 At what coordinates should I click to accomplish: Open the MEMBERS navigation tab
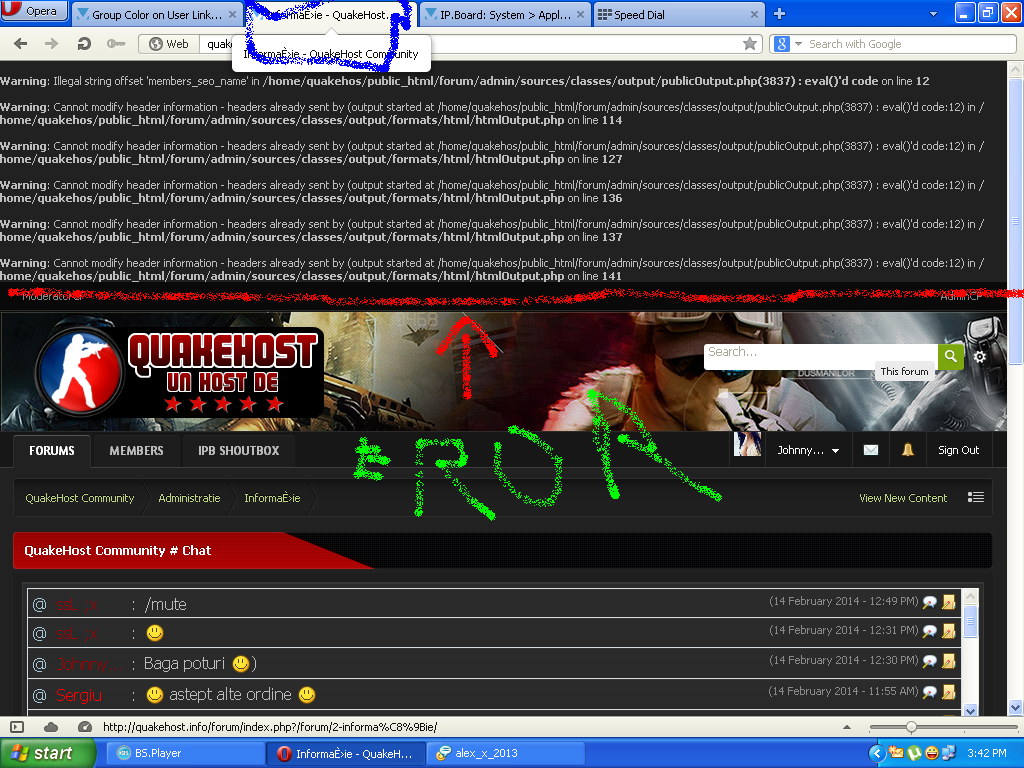tap(136, 451)
